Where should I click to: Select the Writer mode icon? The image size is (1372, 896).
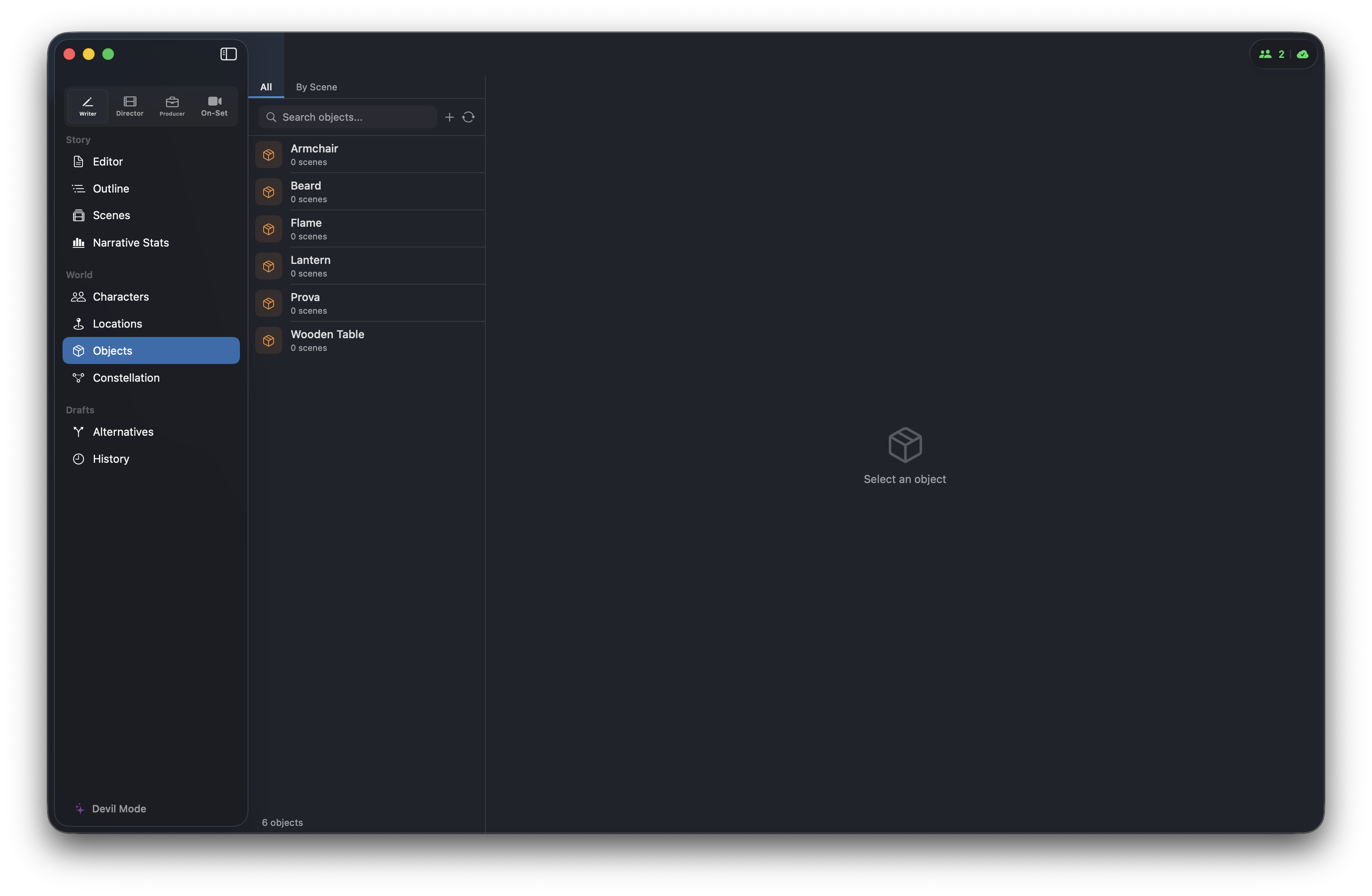pyautogui.click(x=87, y=106)
